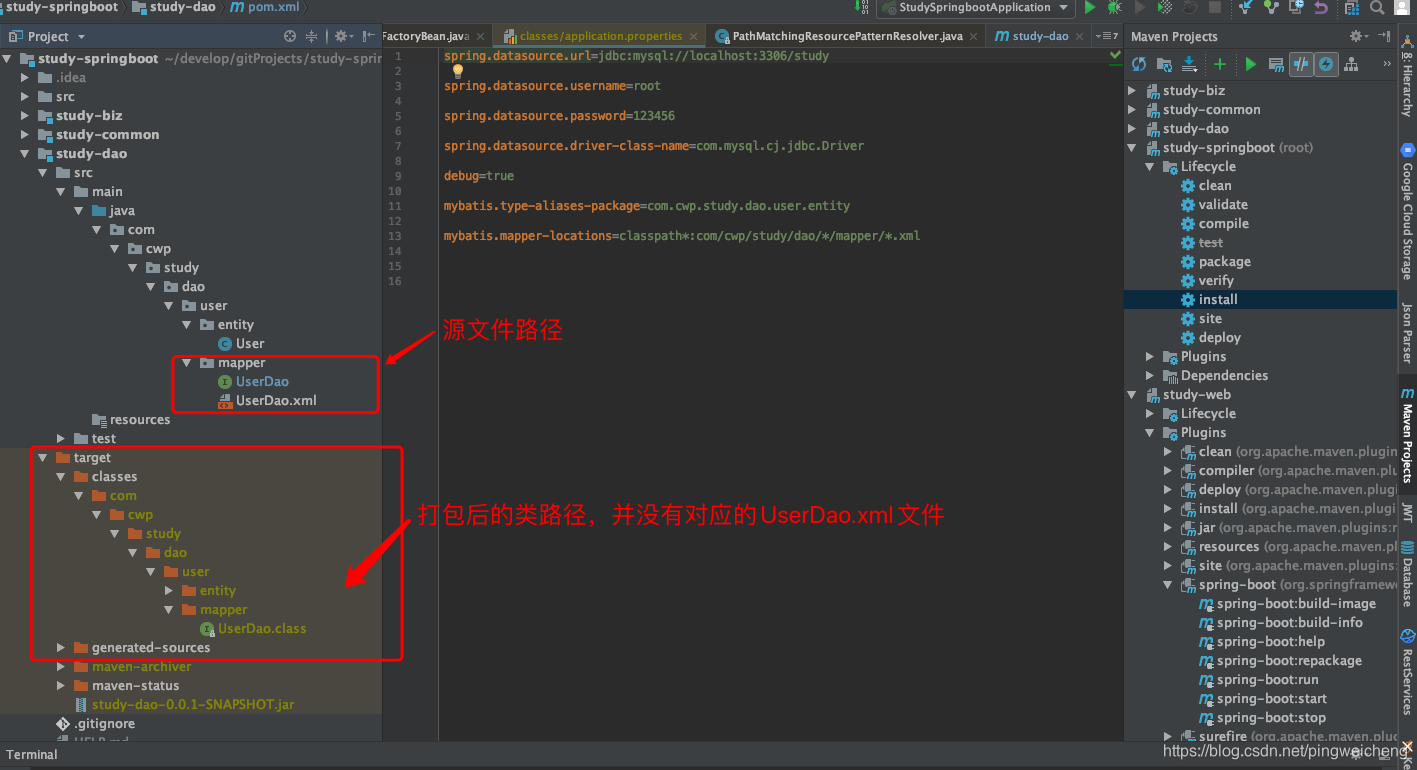Close the study-dao editor tab
This screenshot has width=1417, height=770.
pyautogui.click(x=1081, y=36)
